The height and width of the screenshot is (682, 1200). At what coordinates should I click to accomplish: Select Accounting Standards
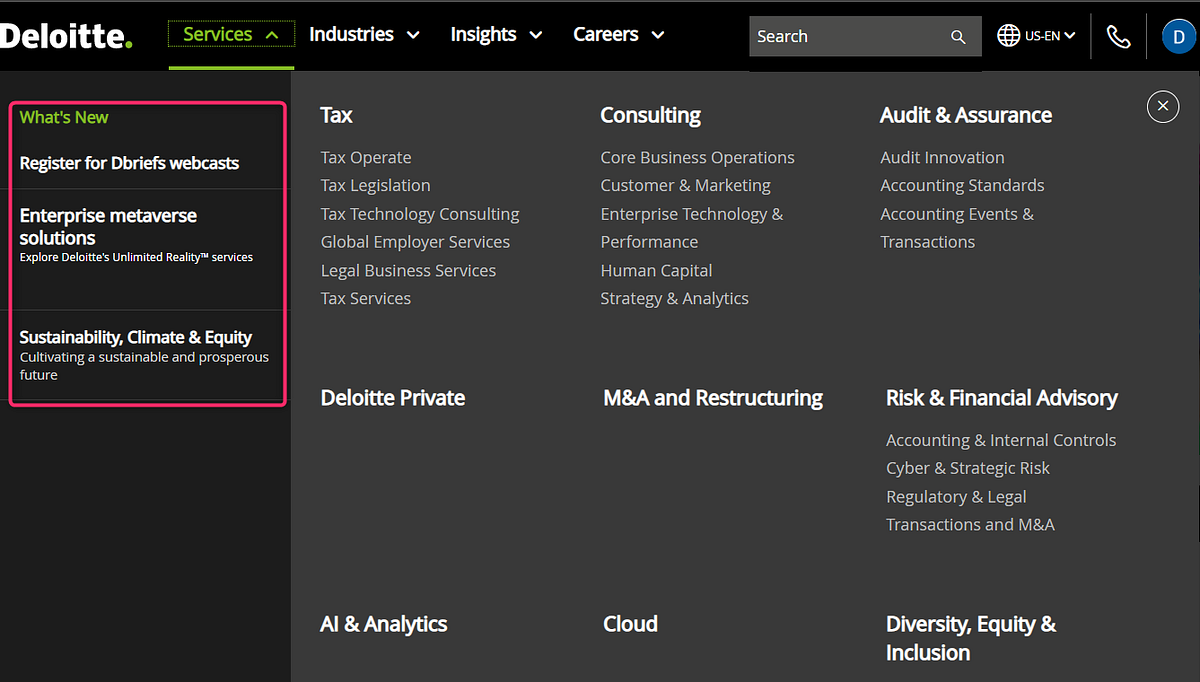tap(962, 185)
